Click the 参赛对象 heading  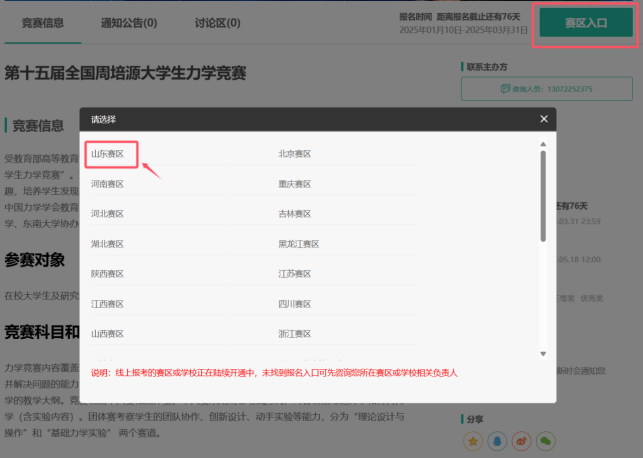click(x=35, y=260)
